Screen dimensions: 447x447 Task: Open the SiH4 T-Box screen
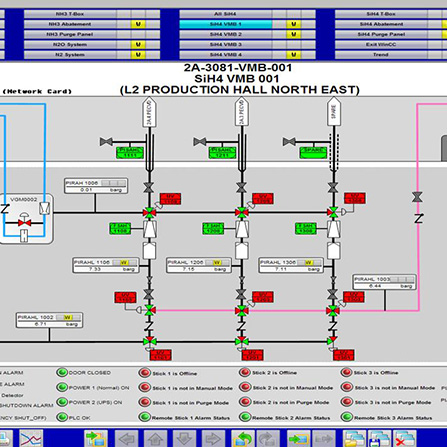(x=381, y=14)
